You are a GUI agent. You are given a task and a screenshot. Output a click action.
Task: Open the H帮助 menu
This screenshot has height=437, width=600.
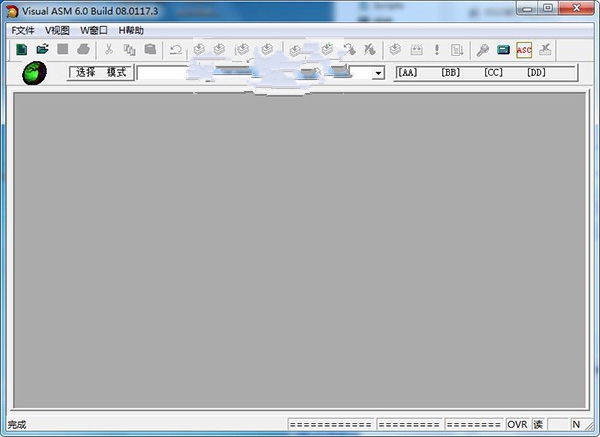coord(131,31)
